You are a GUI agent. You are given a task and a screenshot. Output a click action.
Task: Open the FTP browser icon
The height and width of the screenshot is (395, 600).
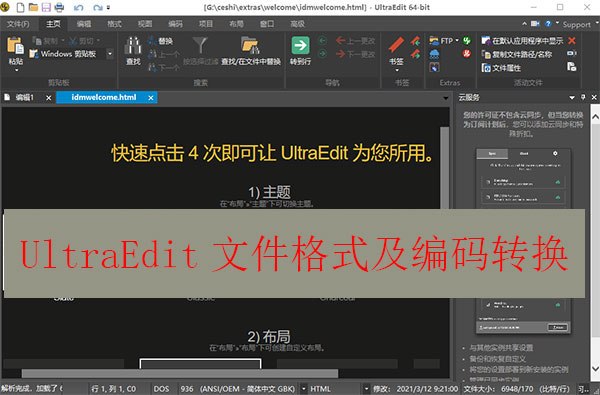(x=434, y=41)
